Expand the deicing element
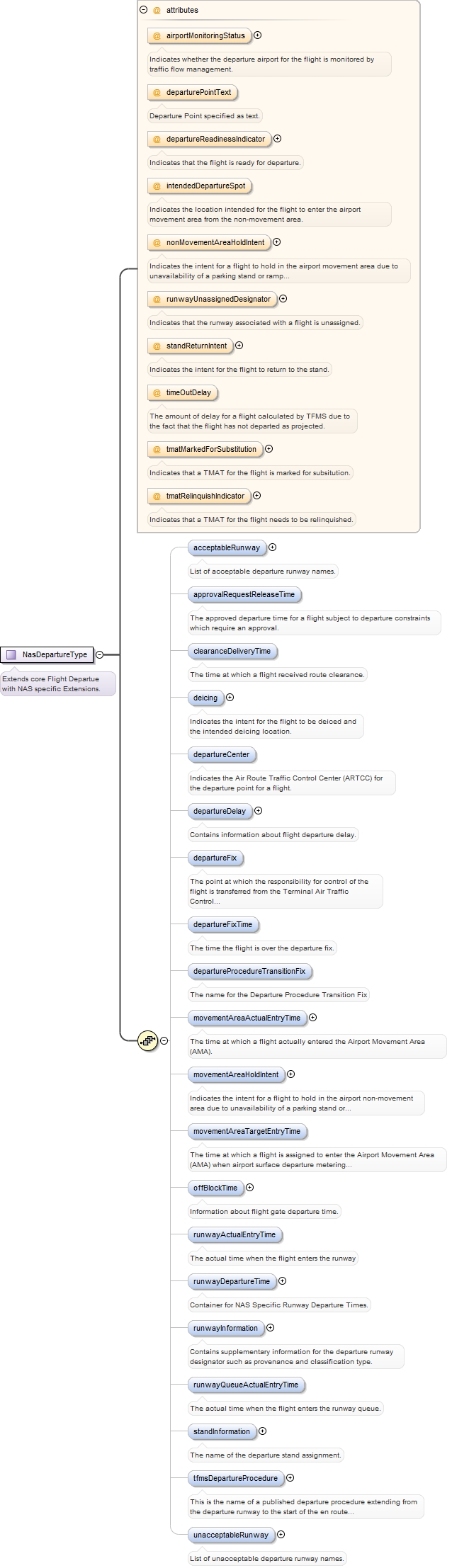 230,698
